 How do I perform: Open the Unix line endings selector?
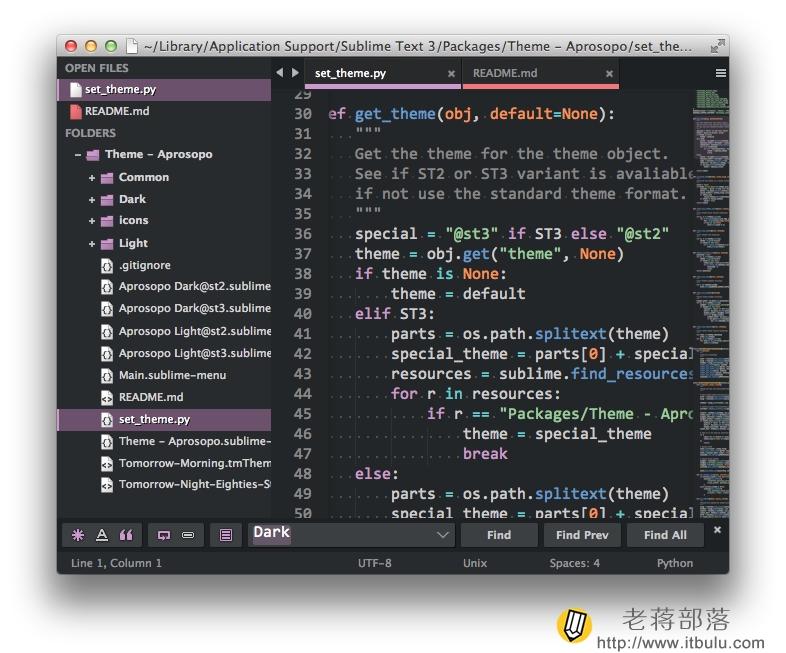(475, 563)
